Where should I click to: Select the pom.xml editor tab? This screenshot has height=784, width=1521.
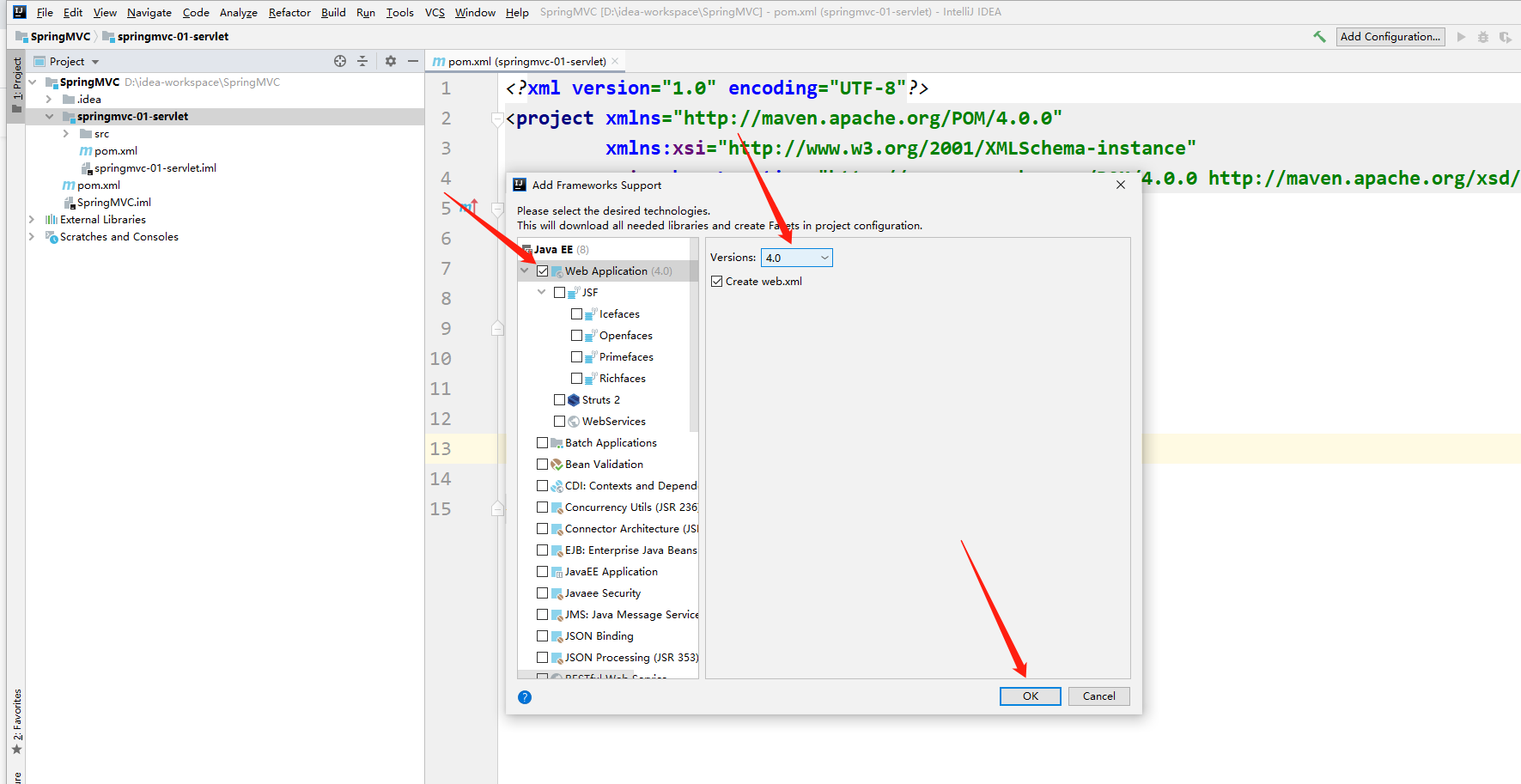526,62
